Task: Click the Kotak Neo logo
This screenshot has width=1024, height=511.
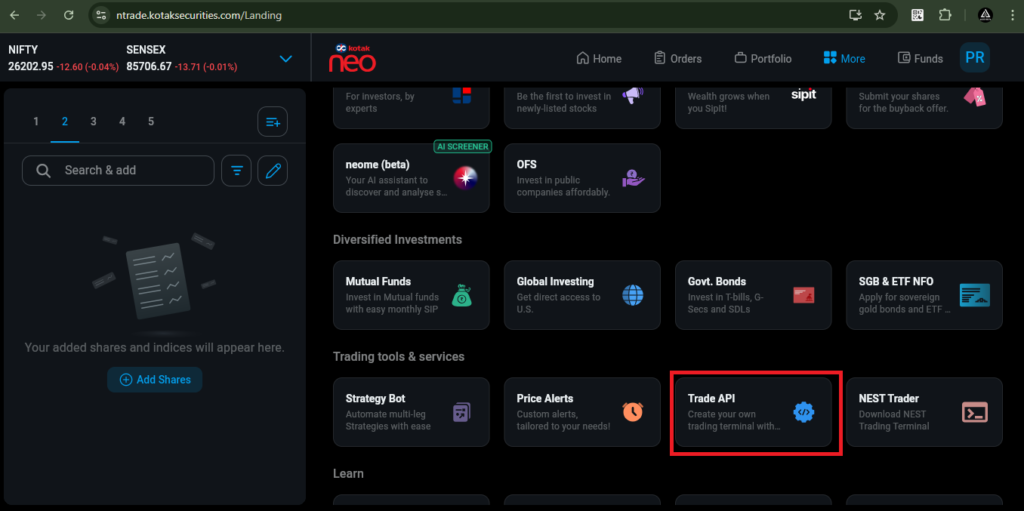Action: coord(351,58)
